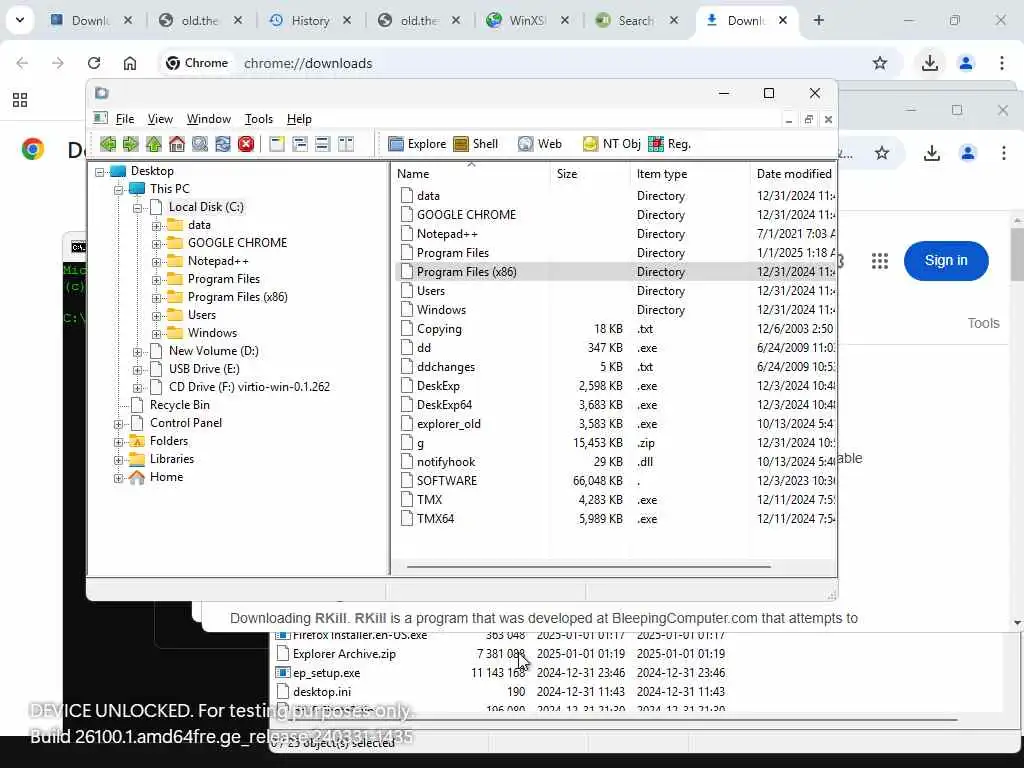Switch to the Search tab
1024x768 pixels.
coord(635,21)
